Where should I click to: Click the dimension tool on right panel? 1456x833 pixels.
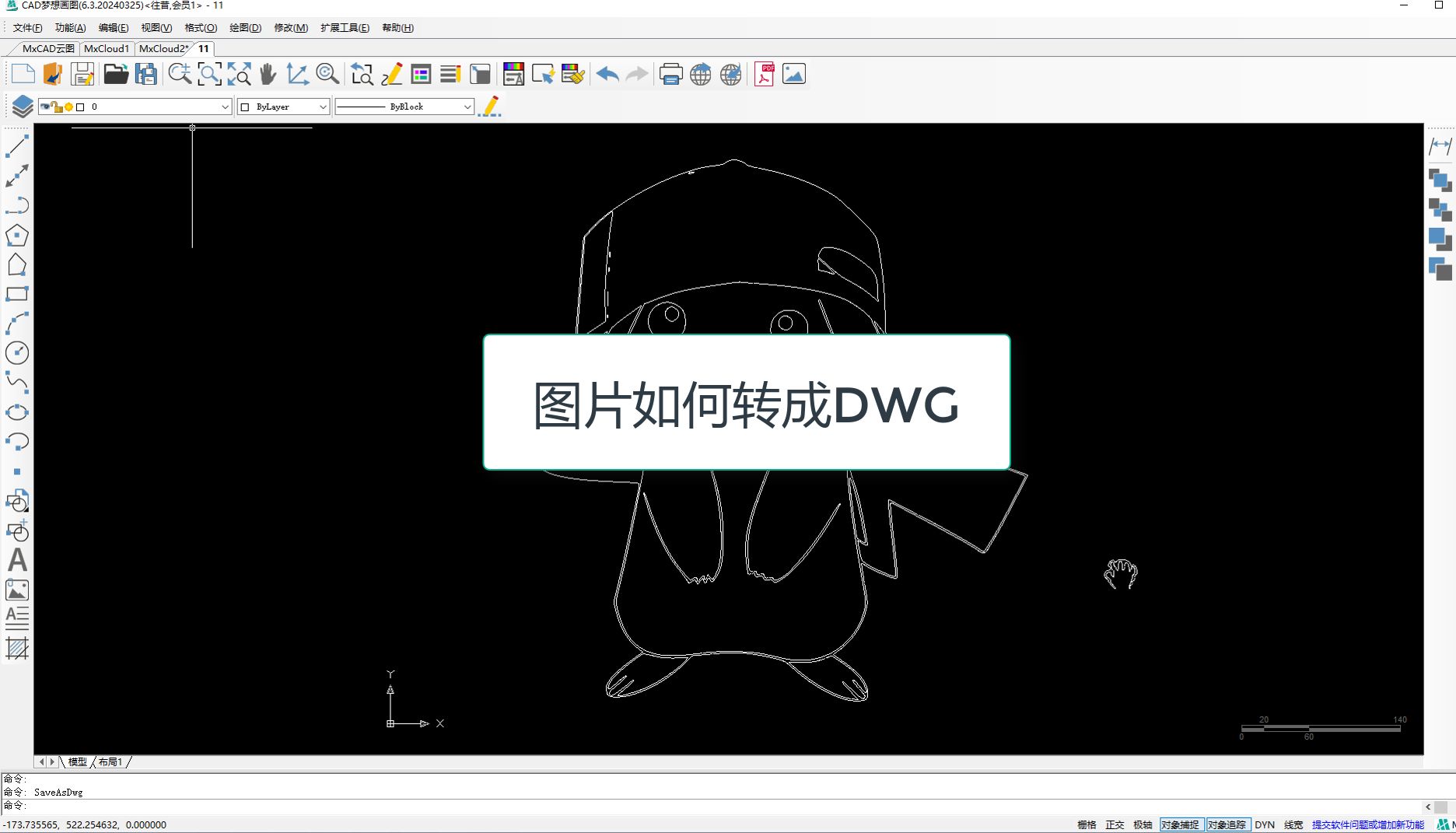click(x=1440, y=145)
